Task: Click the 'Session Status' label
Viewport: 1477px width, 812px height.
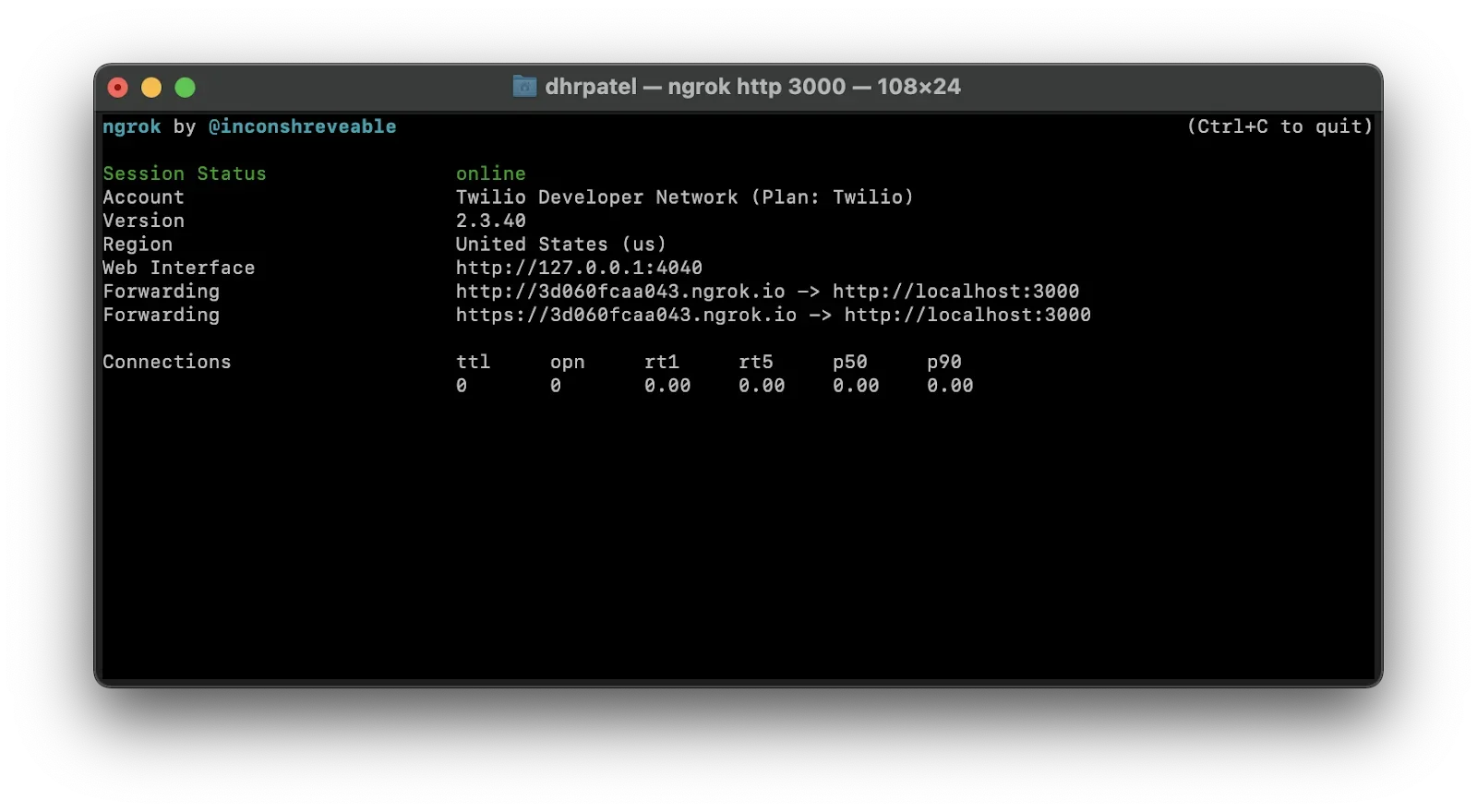Action: (185, 173)
